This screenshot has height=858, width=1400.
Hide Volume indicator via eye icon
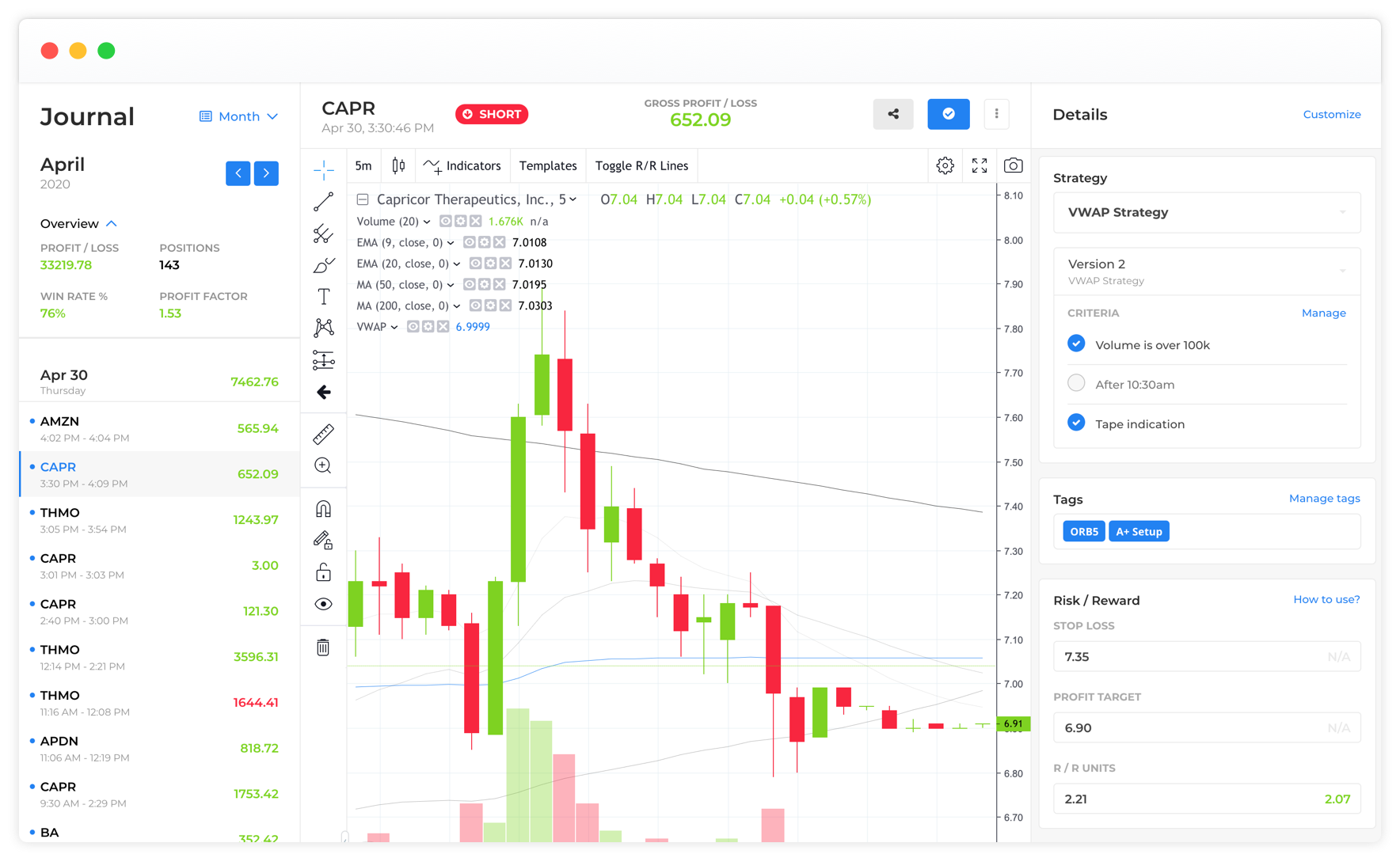pyautogui.click(x=446, y=222)
